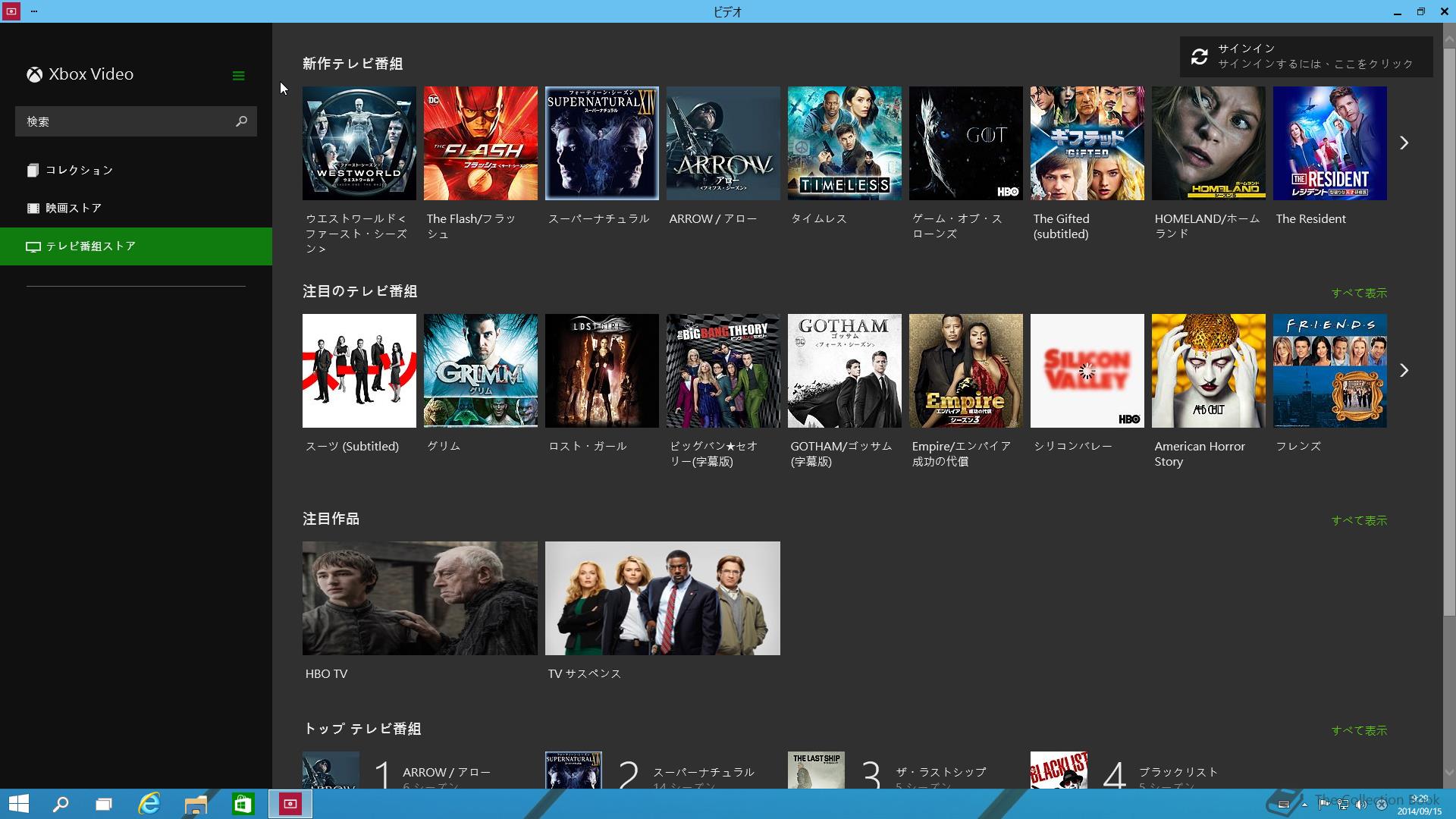Click the sign-in refresh arrows icon
Image resolution: width=1456 pixels, height=819 pixels.
click(x=1199, y=57)
